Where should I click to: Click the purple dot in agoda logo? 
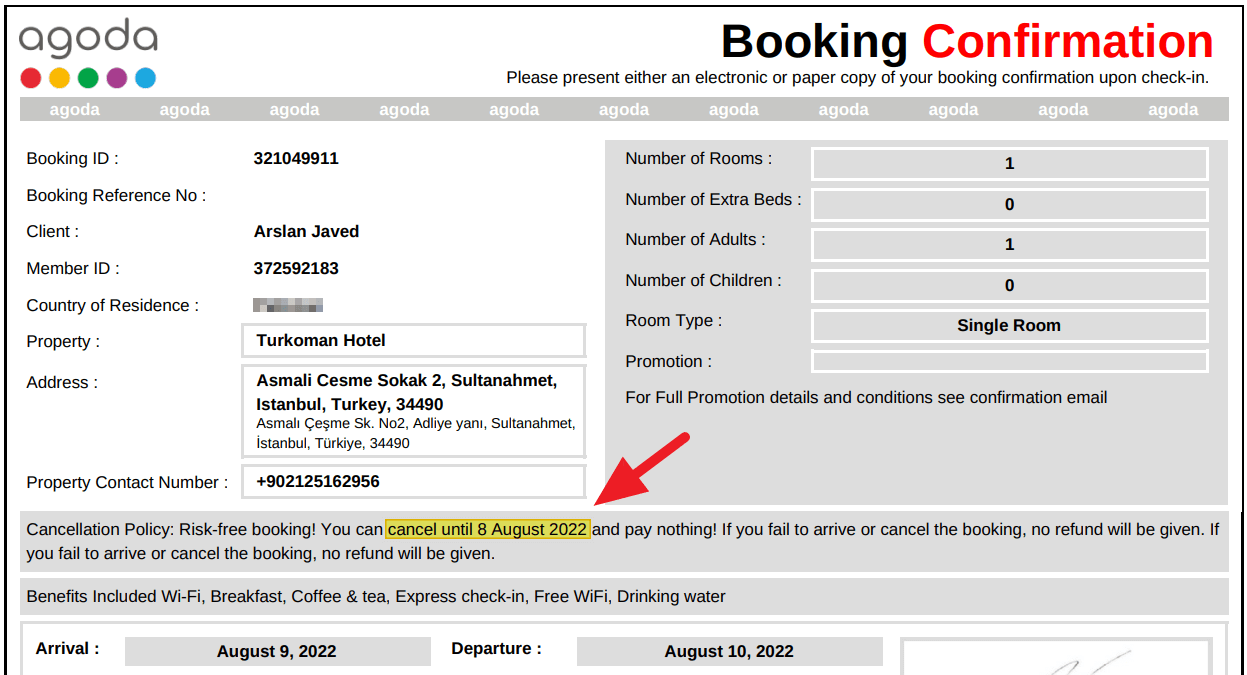click(x=117, y=78)
